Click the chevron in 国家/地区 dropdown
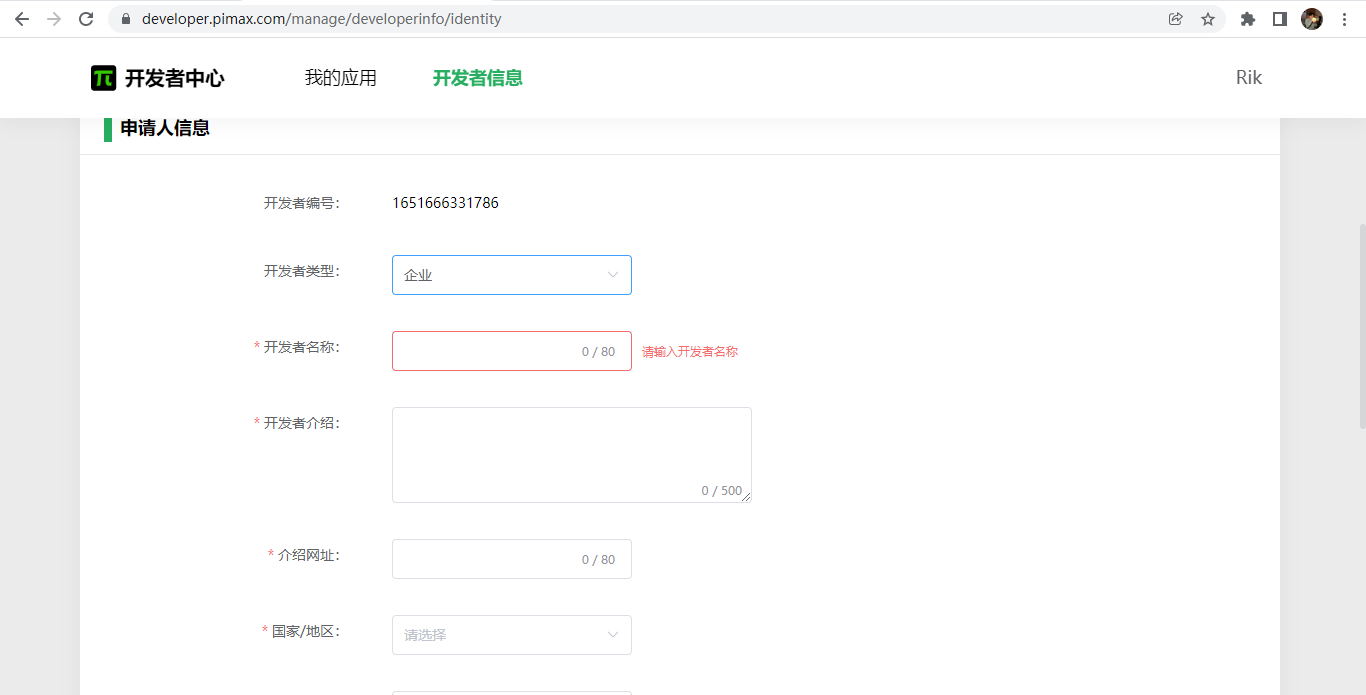Screen dimensions: 1366x695 [613, 635]
